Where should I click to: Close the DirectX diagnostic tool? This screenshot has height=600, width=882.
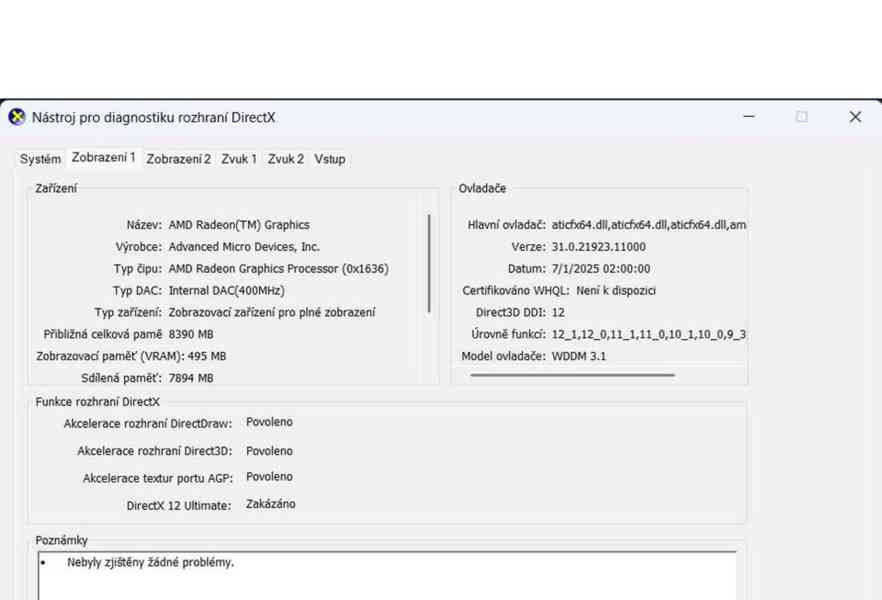point(855,117)
